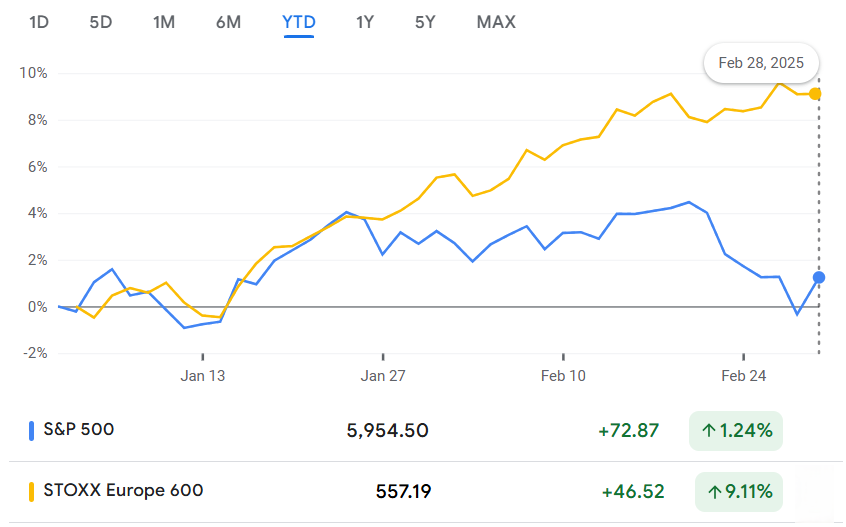Show the 1Y chart range

coord(365,21)
